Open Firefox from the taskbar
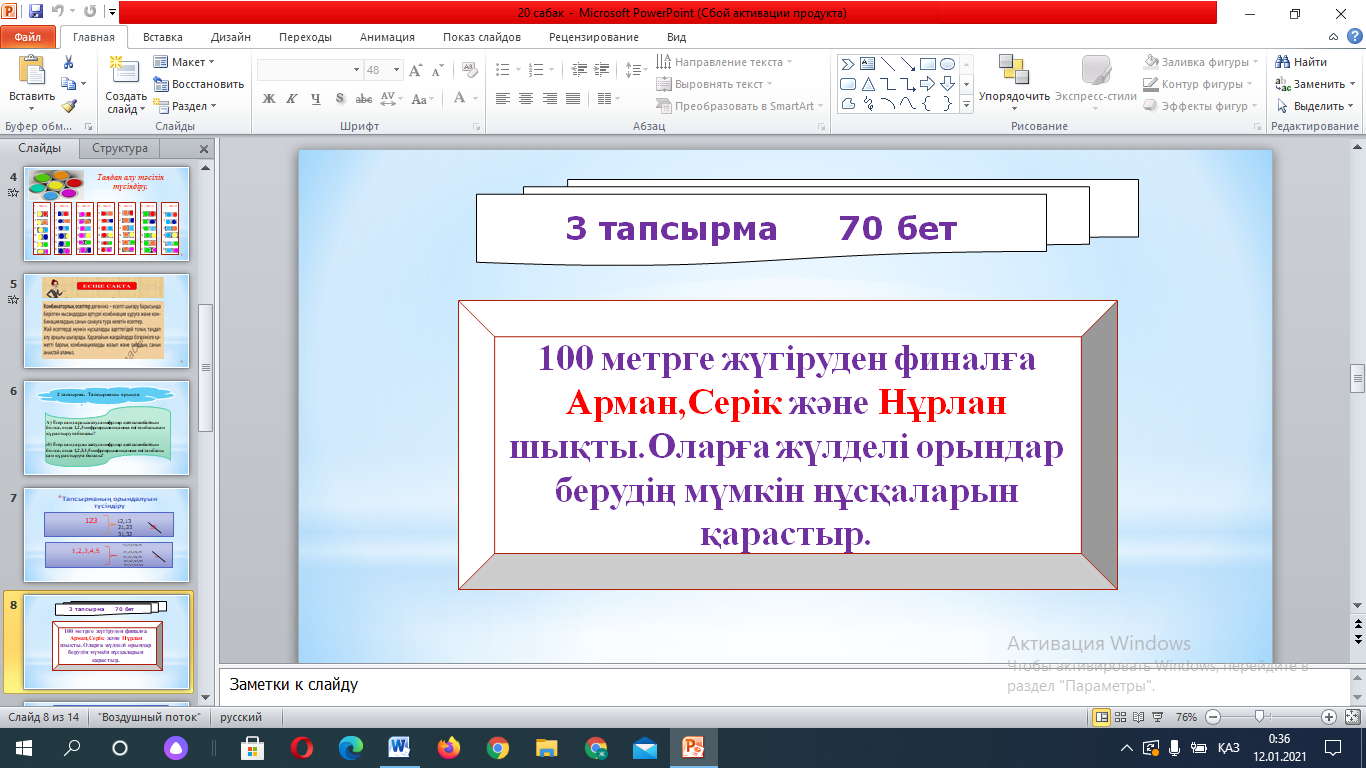 point(449,747)
